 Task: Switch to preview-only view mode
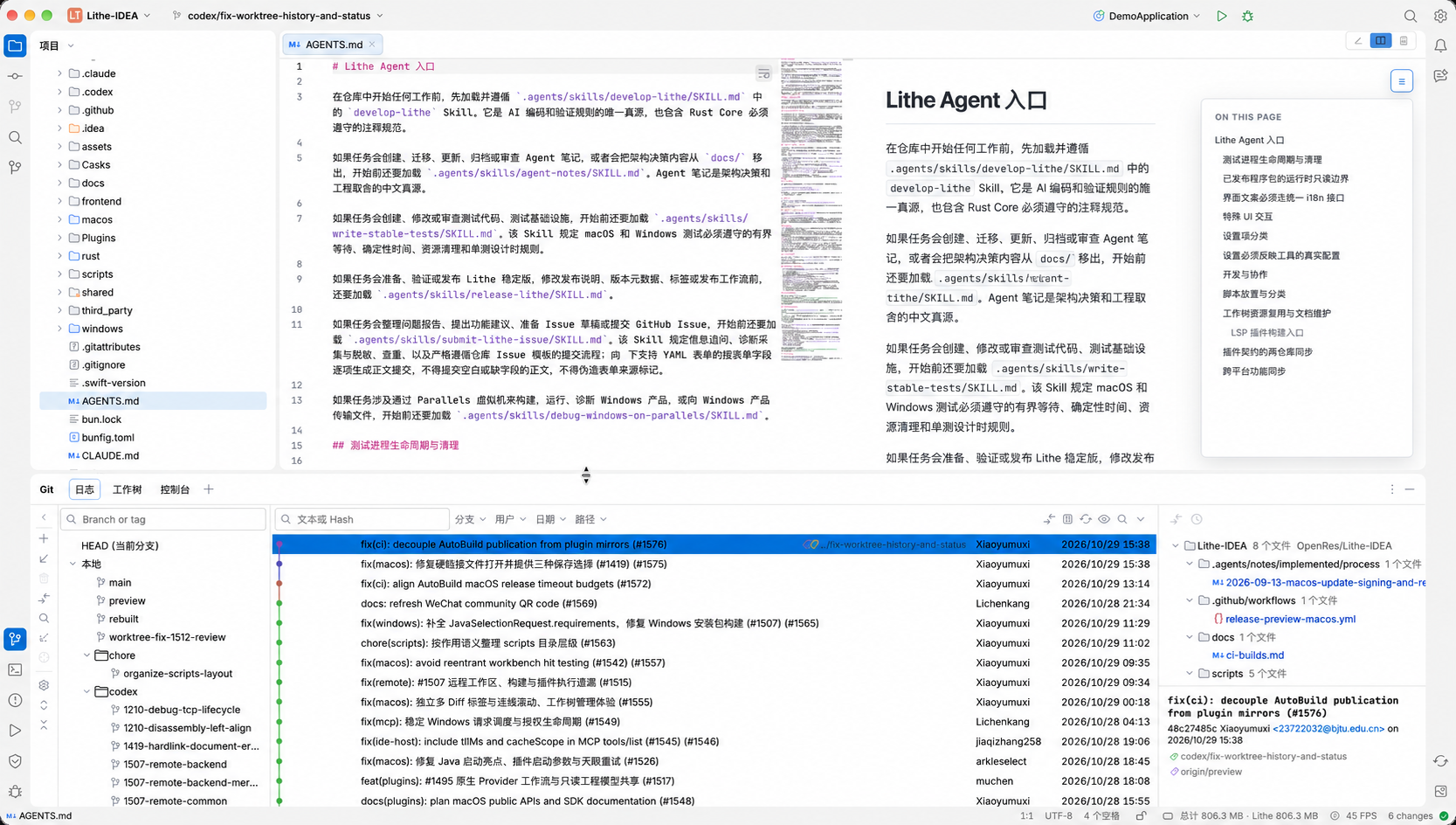(x=1404, y=41)
